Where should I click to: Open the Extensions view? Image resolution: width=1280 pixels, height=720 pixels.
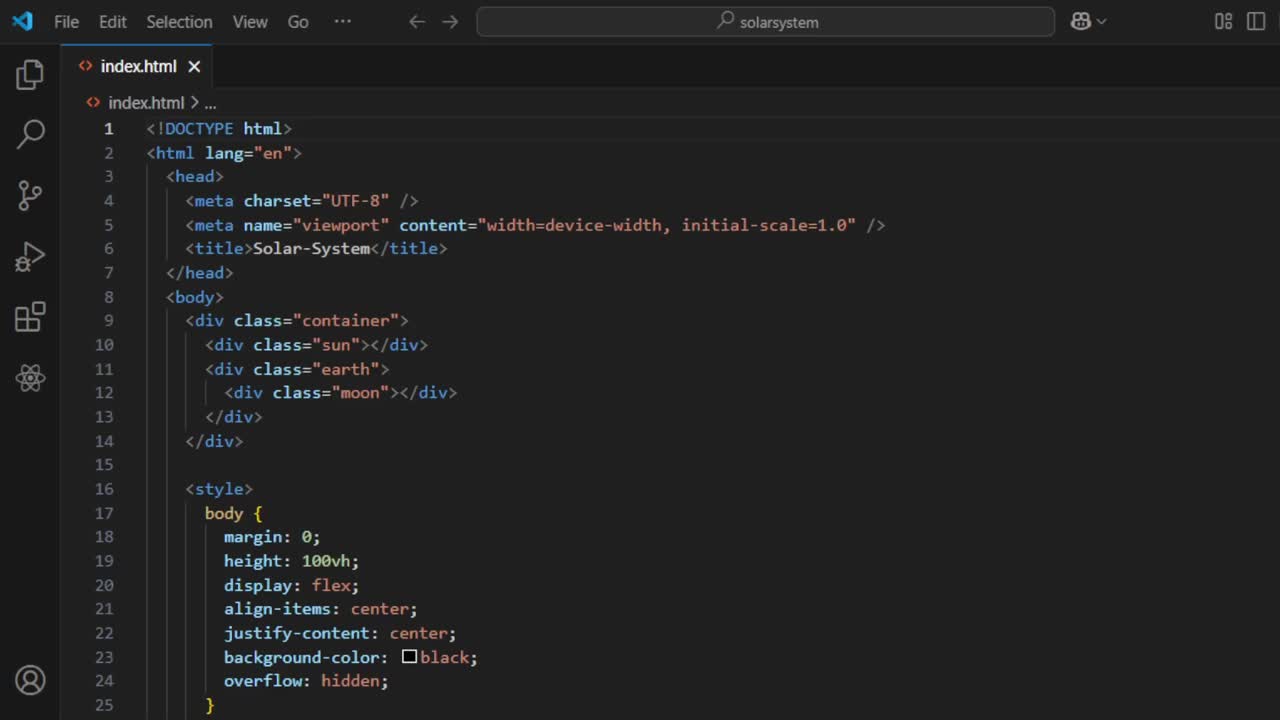(30, 318)
